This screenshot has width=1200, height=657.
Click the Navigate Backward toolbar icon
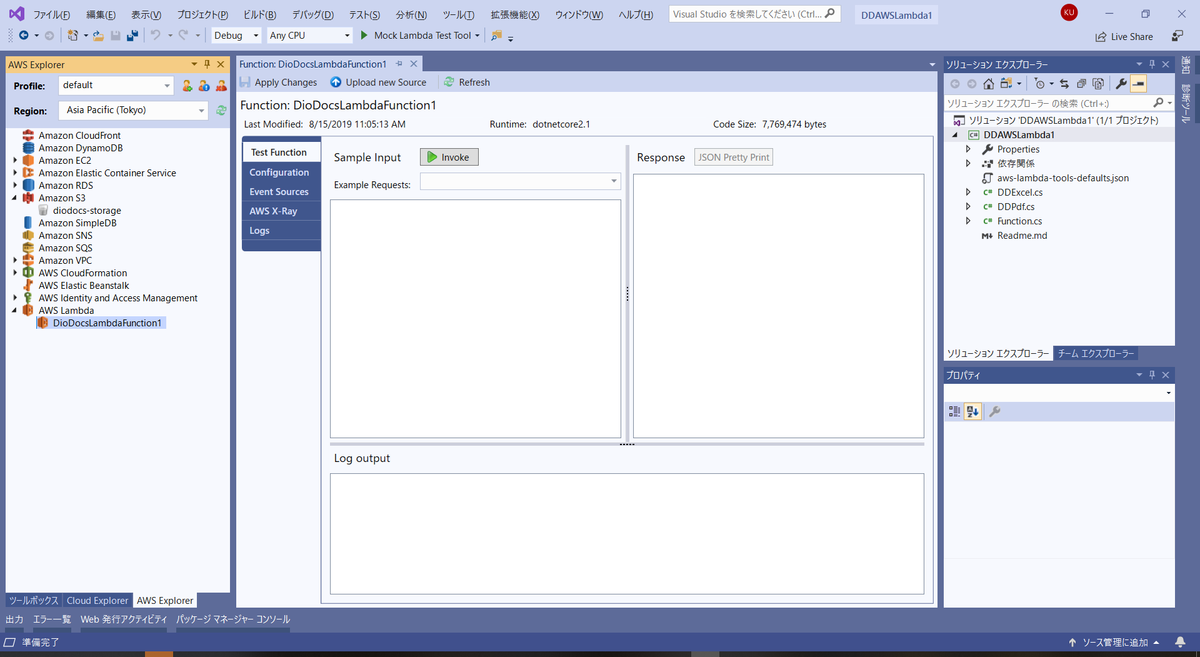(23, 35)
